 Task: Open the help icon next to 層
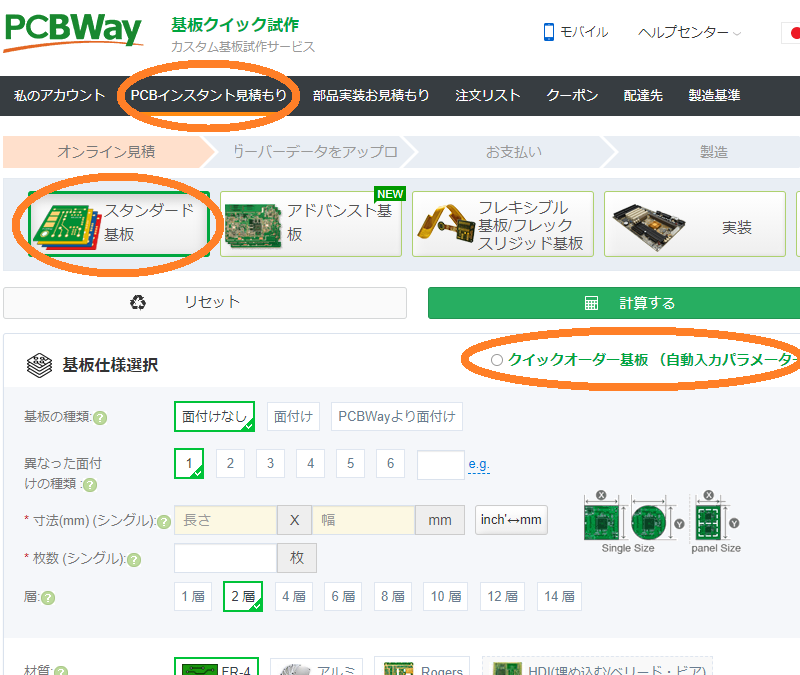(x=48, y=597)
